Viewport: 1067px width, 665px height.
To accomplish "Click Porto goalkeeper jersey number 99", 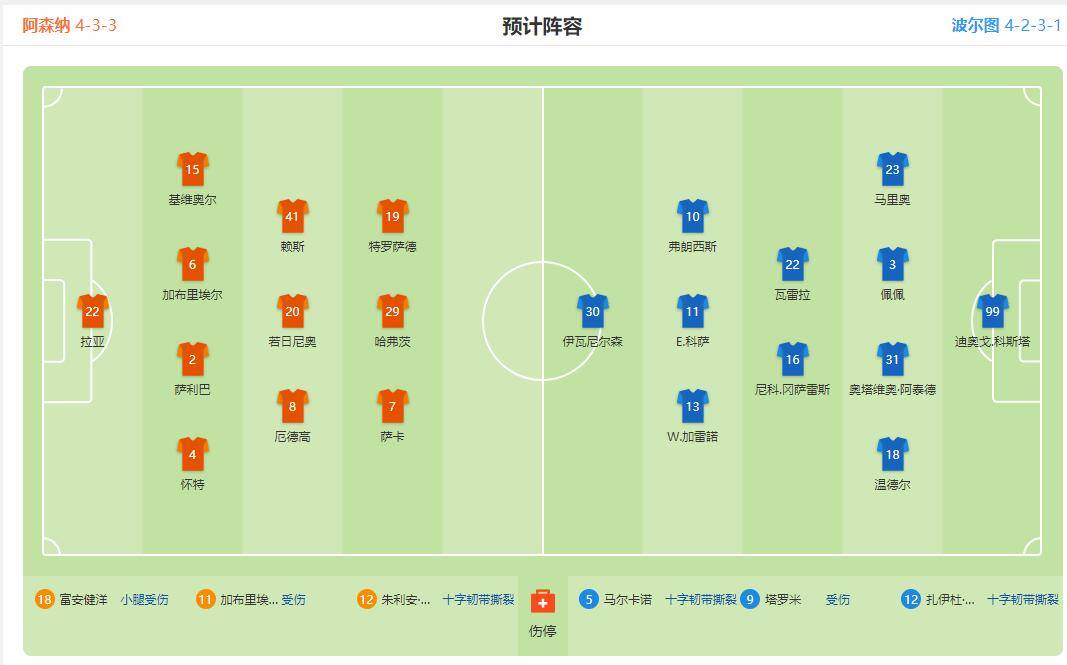I will point(992,311).
